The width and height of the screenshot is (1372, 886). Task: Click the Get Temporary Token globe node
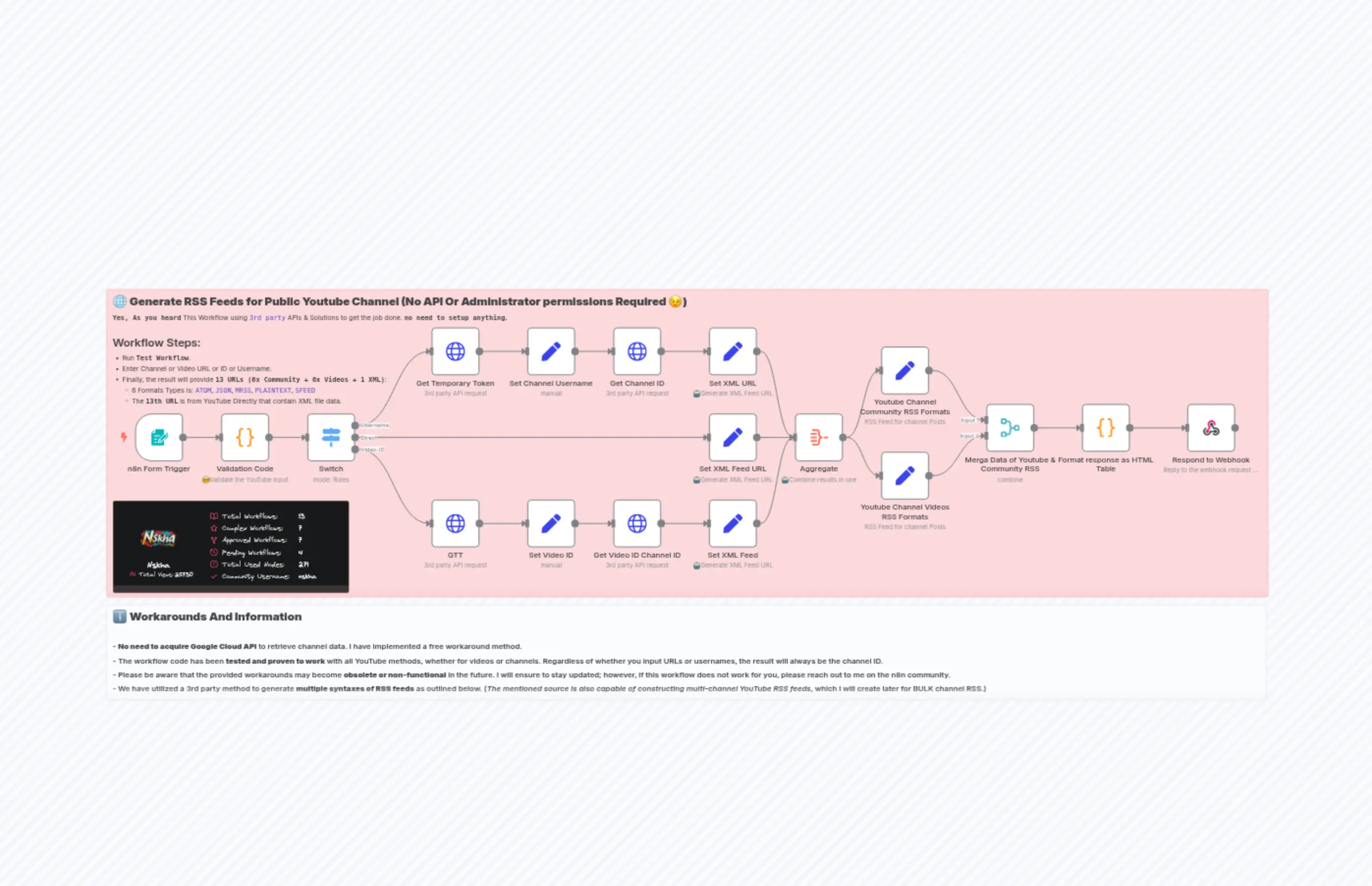(x=455, y=351)
